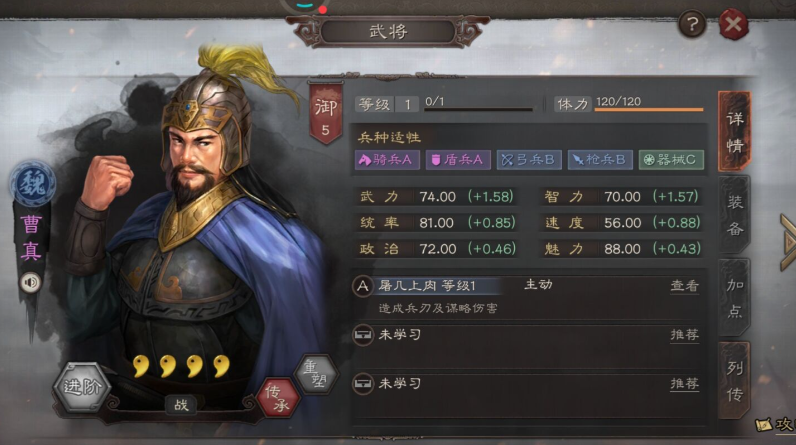Click the 体力 120/120 stamina bar
The image size is (796, 445).
[628, 104]
